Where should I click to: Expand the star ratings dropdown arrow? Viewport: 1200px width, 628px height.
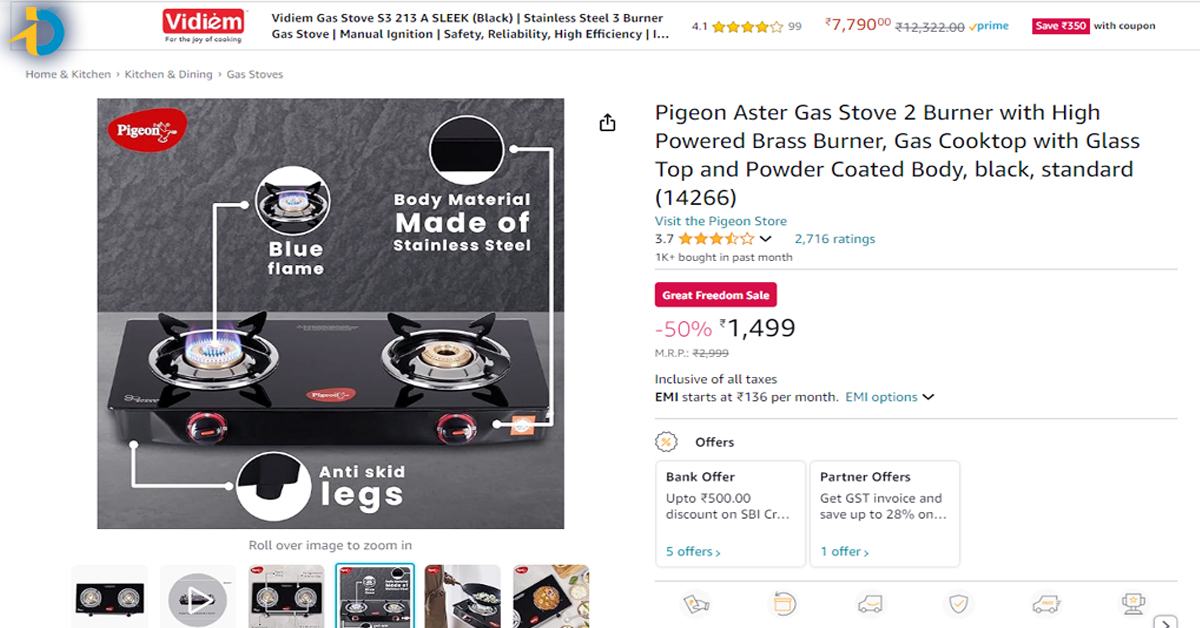point(766,239)
